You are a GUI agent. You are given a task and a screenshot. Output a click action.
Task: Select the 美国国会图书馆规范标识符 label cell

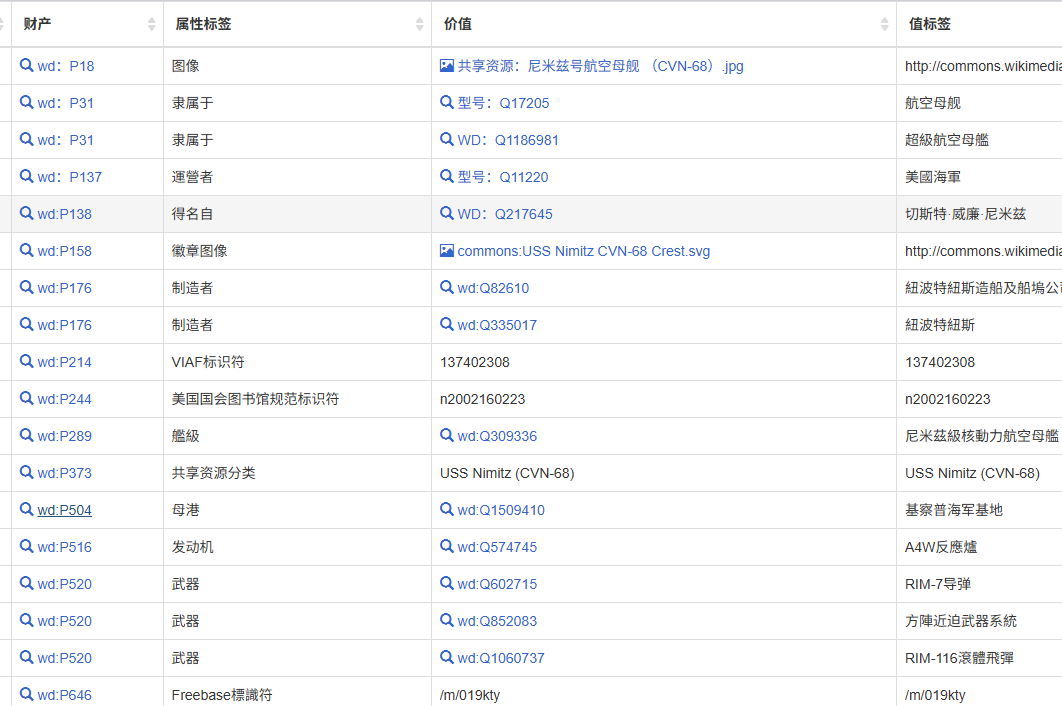(255, 399)
